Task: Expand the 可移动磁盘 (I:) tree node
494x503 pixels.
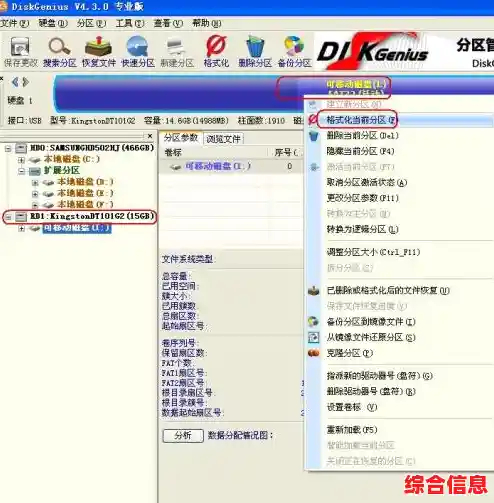Action: point(21,228)
